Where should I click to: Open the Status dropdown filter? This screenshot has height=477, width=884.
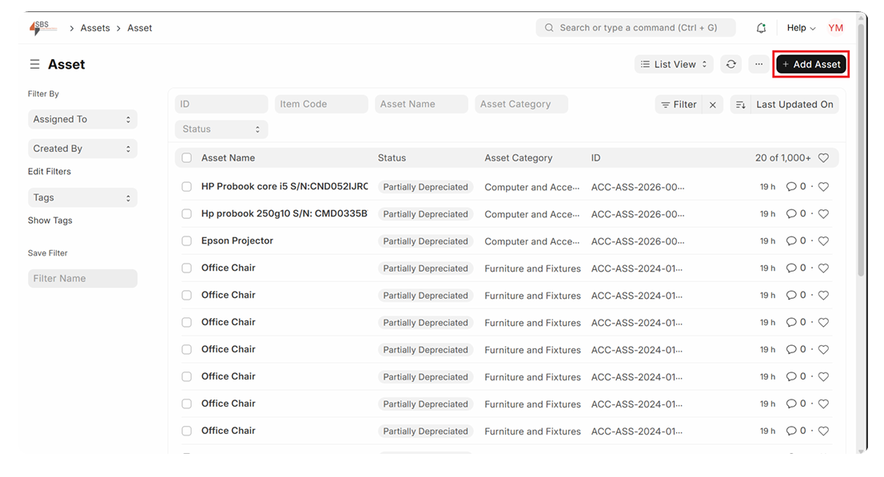click(x=221, y=129)
